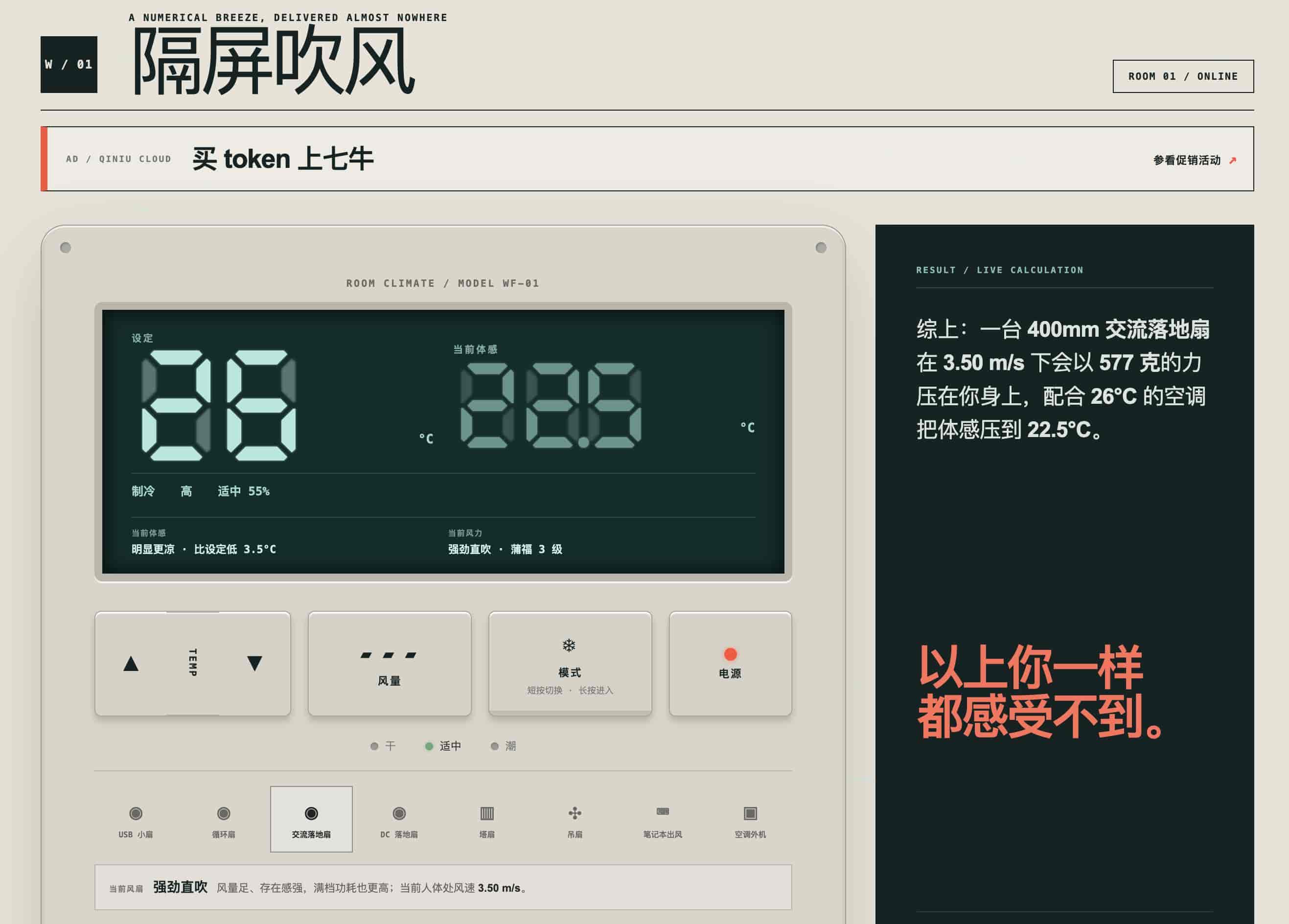Image resolution: width=1289 pixels, height=924 pixels.
Task: Click the 以上你一样都感受不到 red headline
Action: pos(1042,692)
